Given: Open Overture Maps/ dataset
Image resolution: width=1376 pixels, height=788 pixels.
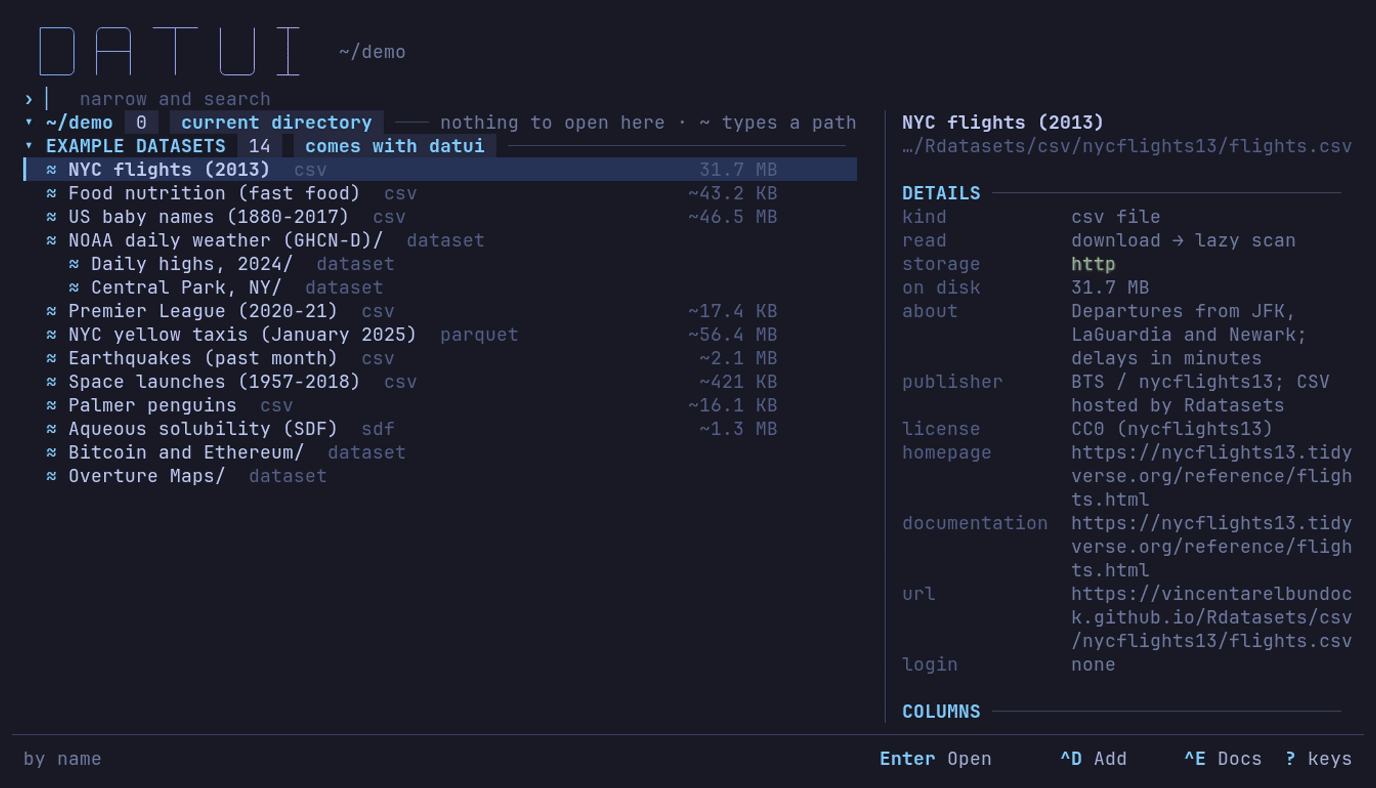Looking at the screenshot, I should click(x=440, y=476).
